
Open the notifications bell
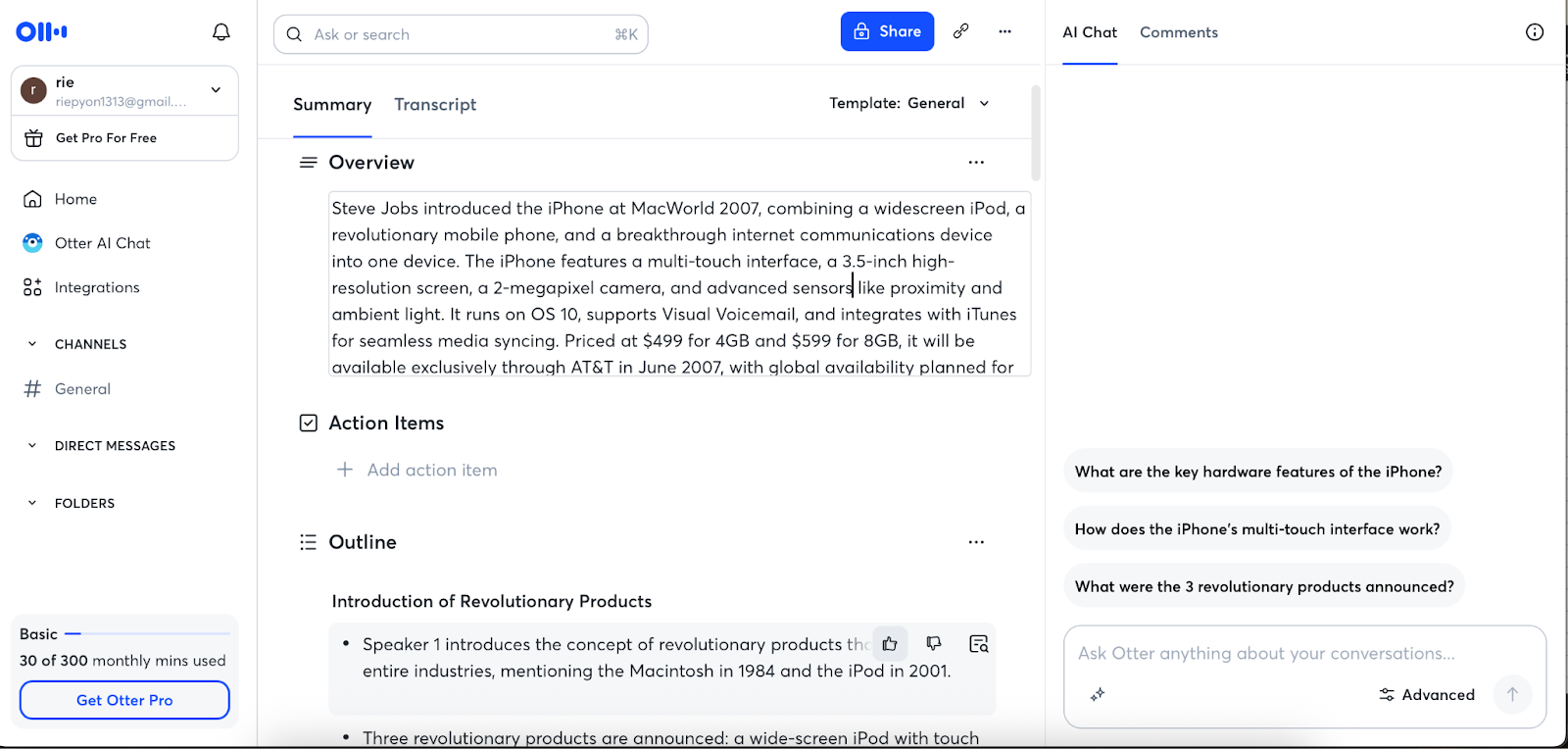[221, 32]
